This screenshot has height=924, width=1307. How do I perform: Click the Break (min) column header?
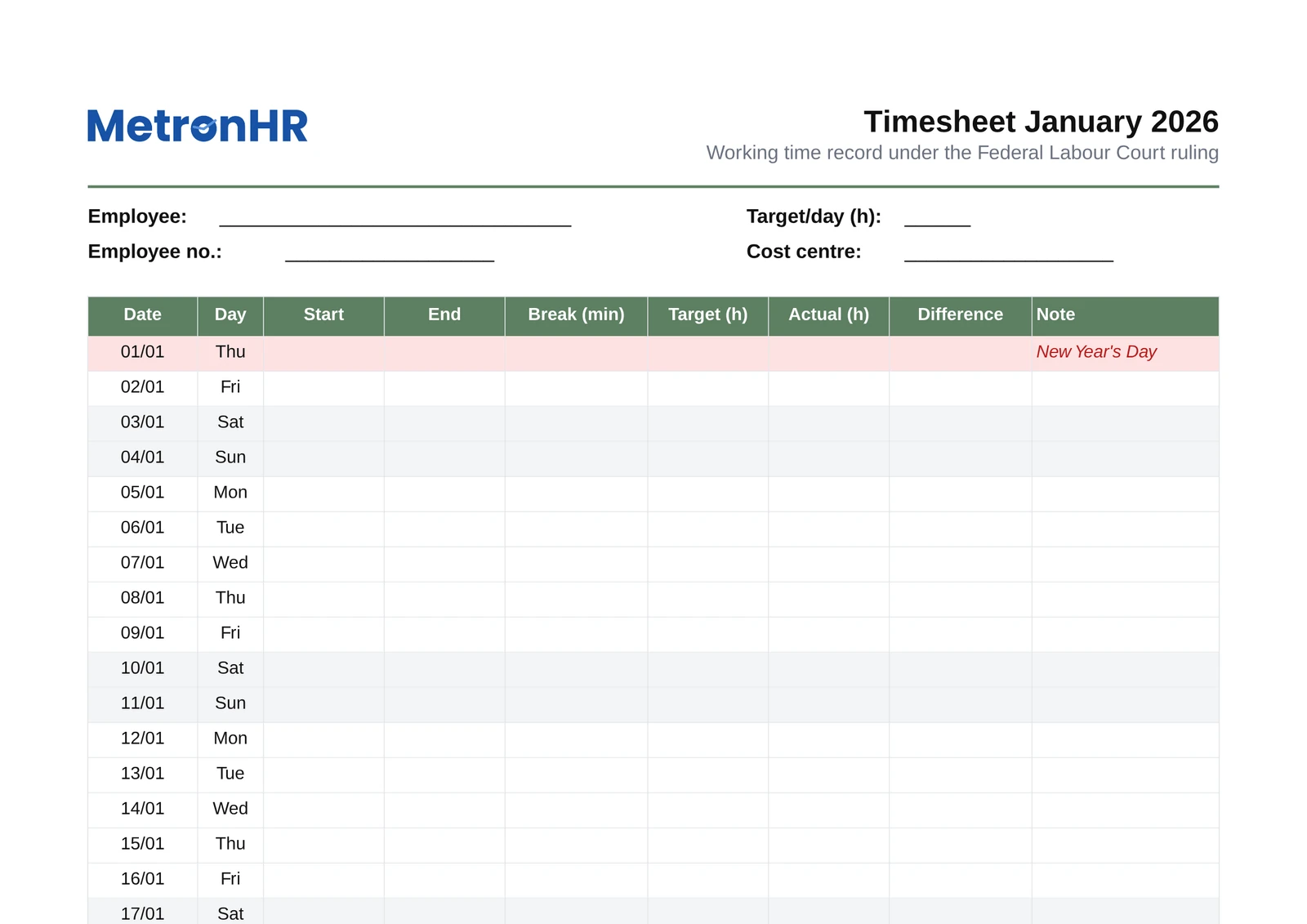576,315
